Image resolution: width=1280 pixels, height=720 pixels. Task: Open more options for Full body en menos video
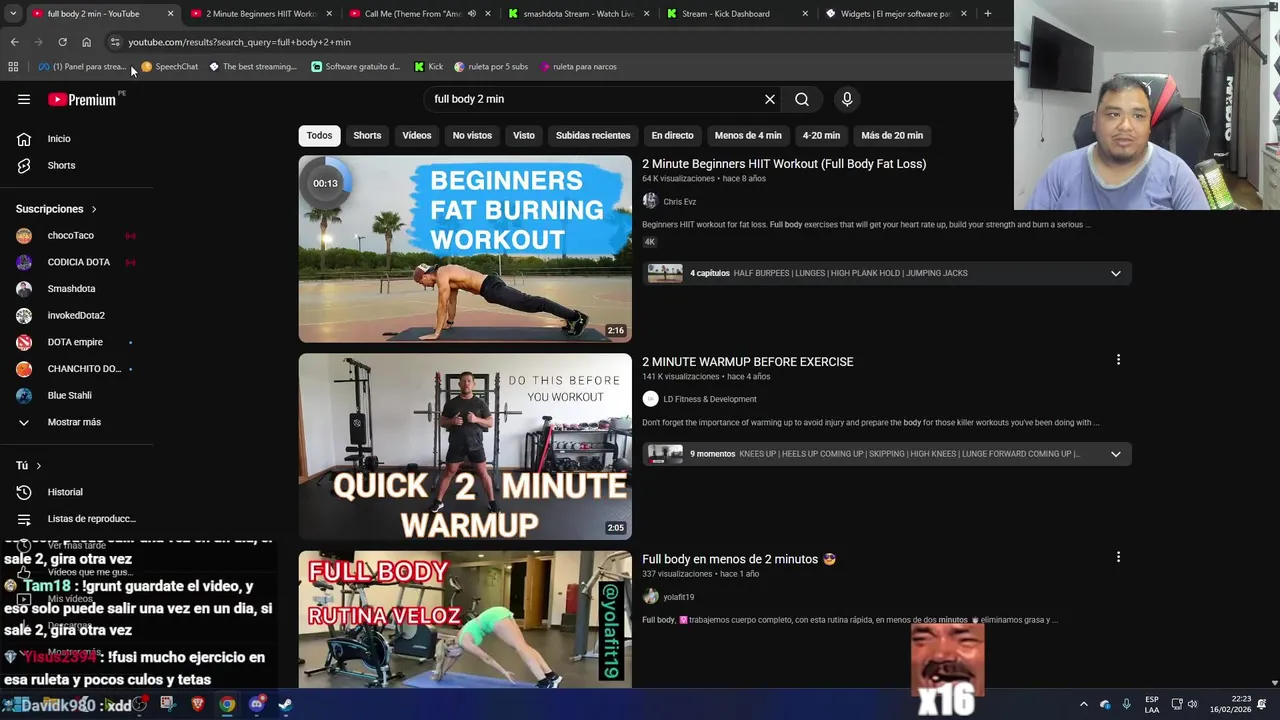[x=1118, y=557]
